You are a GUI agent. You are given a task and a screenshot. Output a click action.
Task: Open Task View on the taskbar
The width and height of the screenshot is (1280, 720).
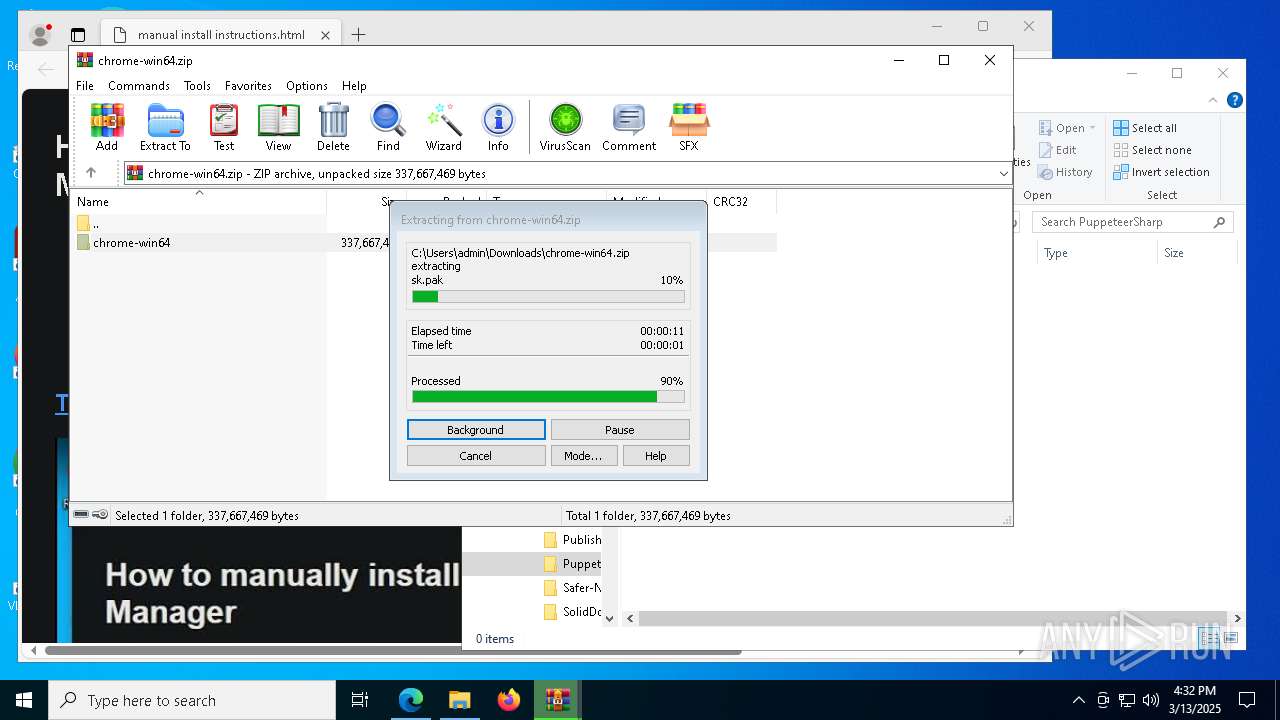coord(360,700)
